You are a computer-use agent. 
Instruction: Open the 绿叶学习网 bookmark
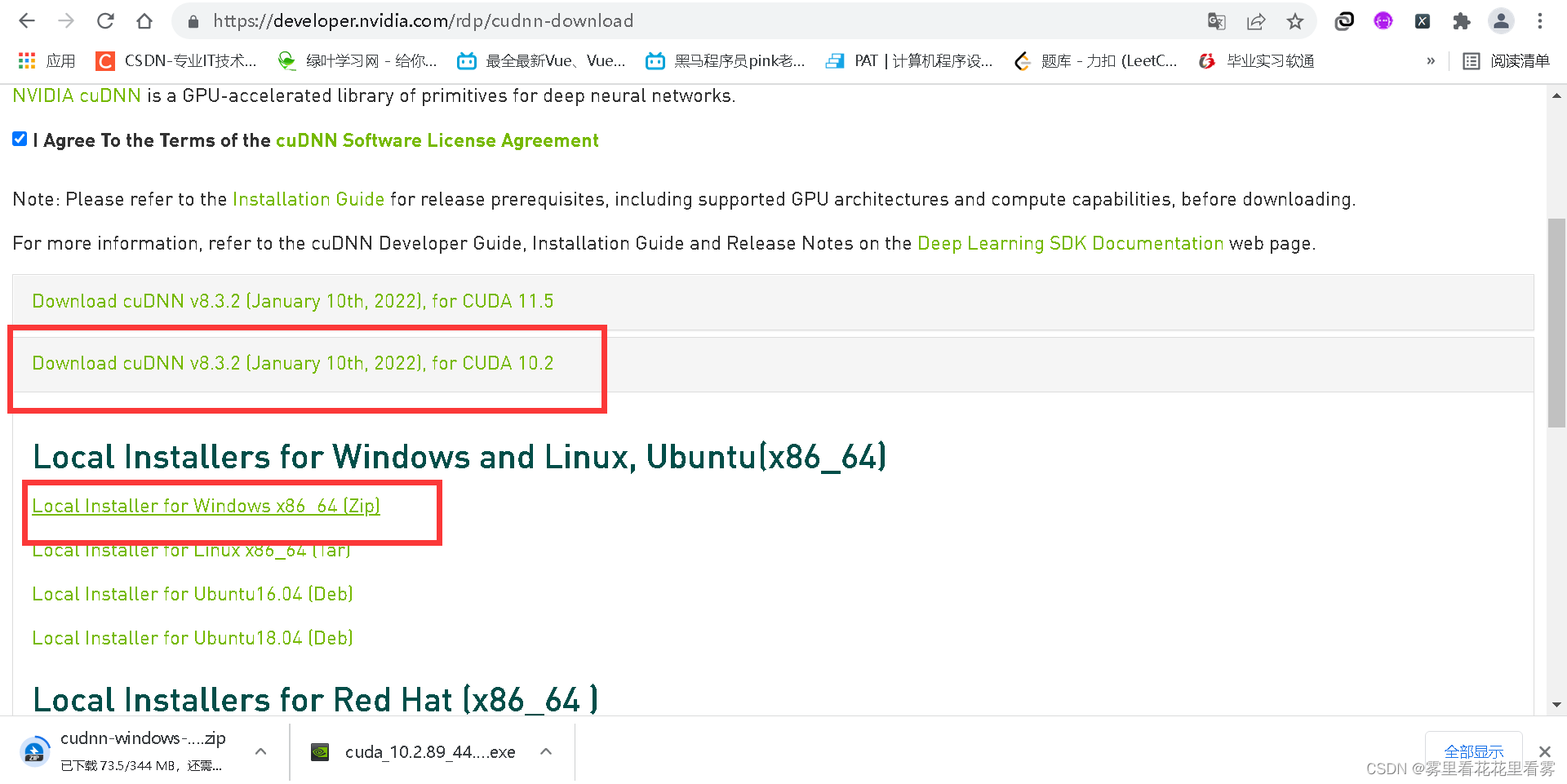(x=357, y=61)
